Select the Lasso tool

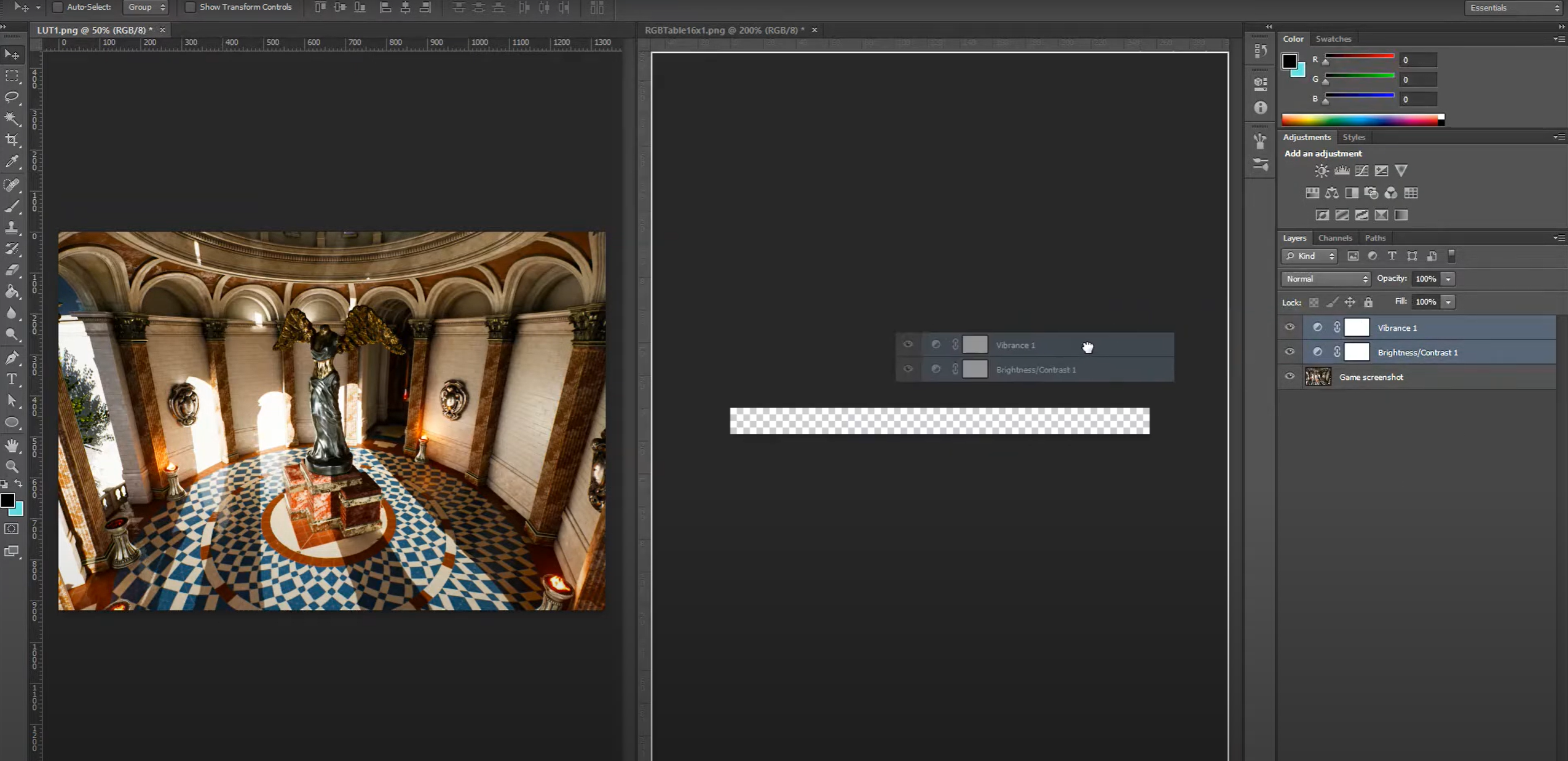(x=12, y=97)
